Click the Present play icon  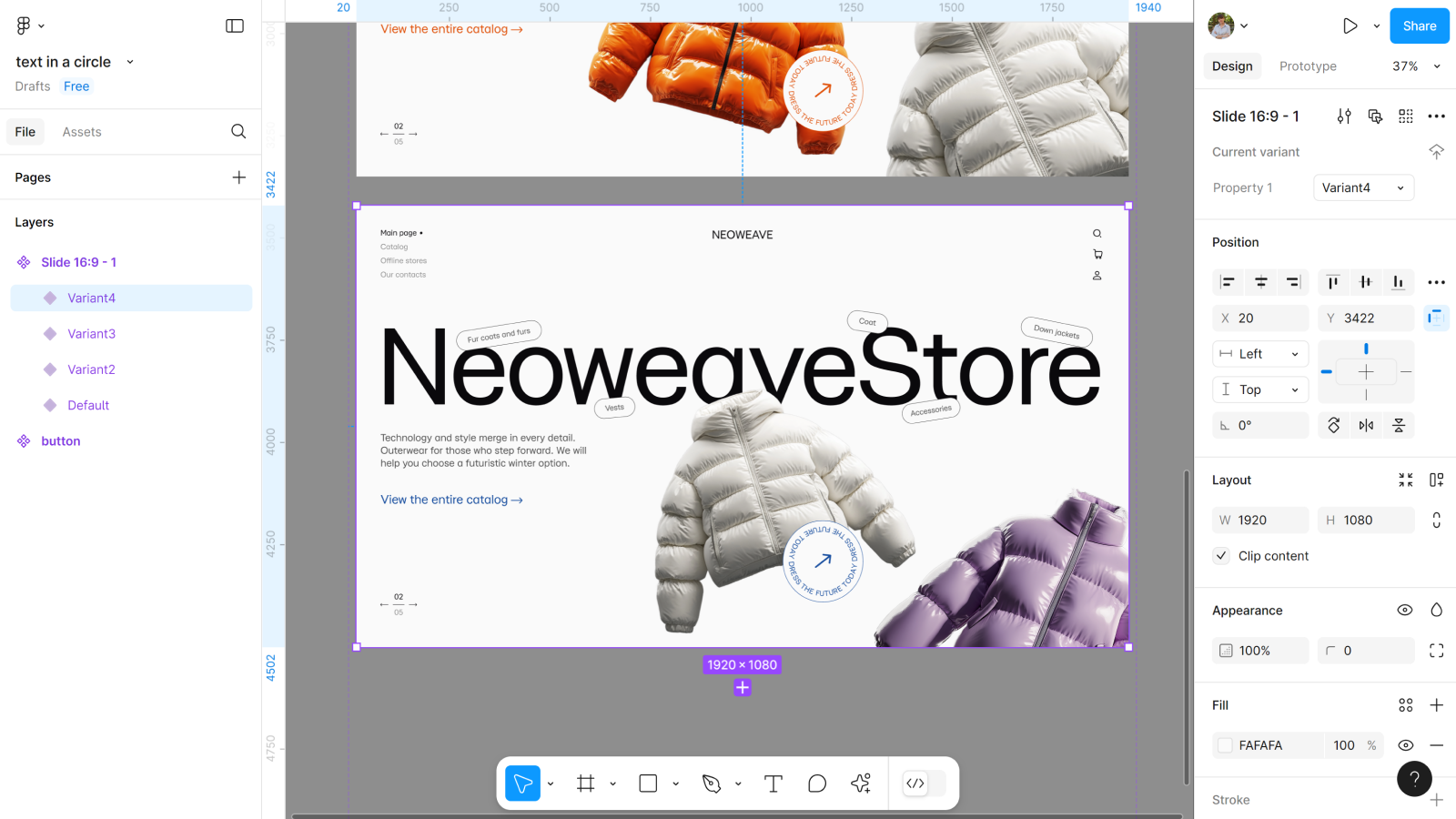pos(1350,26)
